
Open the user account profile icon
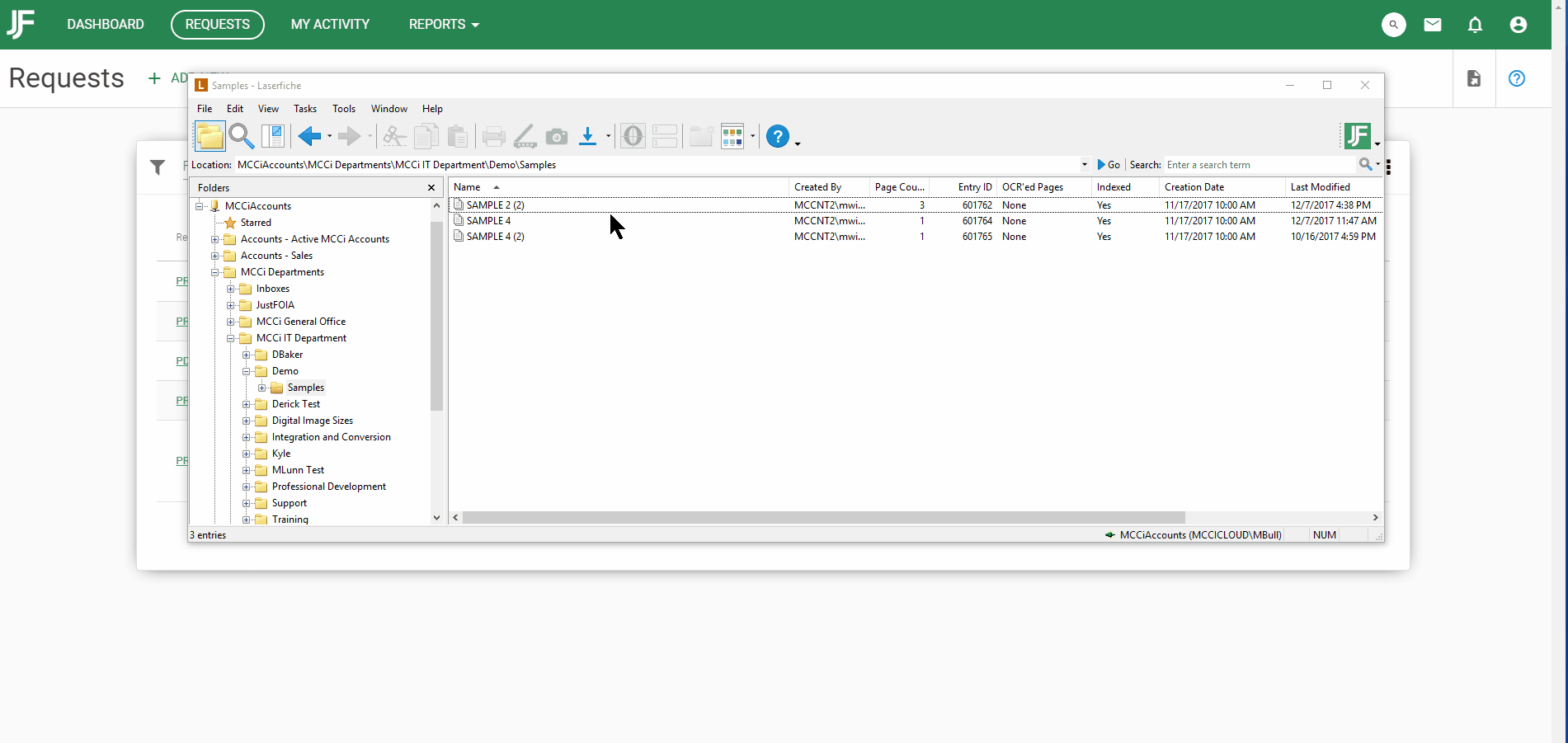tap(1519, 25)
